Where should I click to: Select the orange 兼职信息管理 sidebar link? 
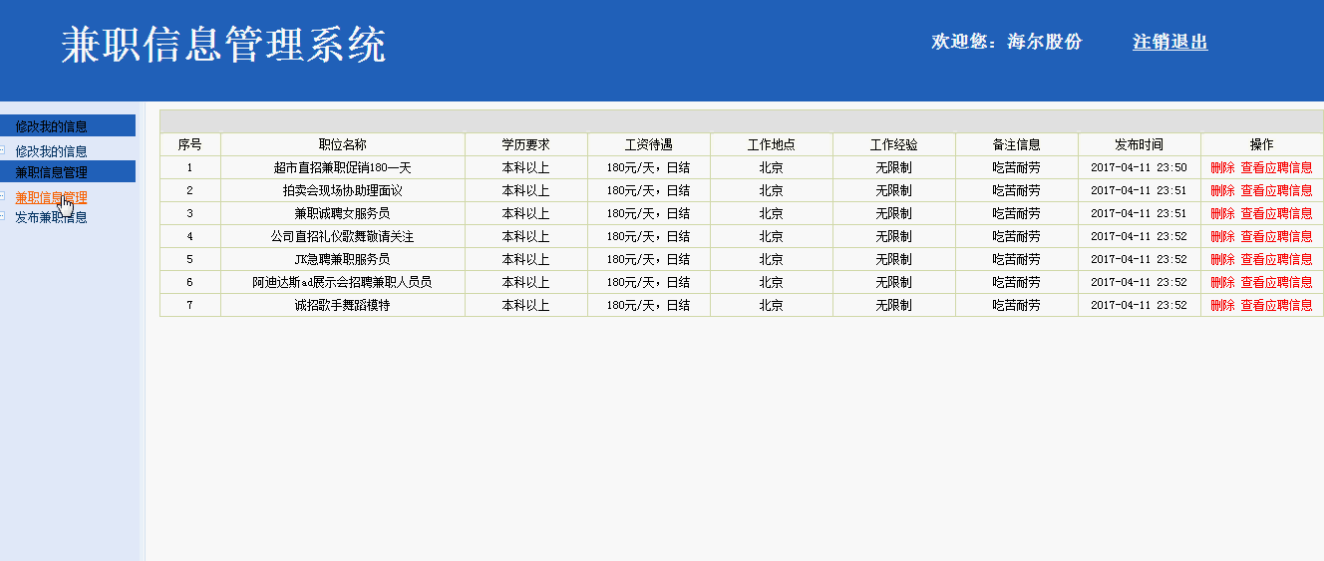point(51,198)
